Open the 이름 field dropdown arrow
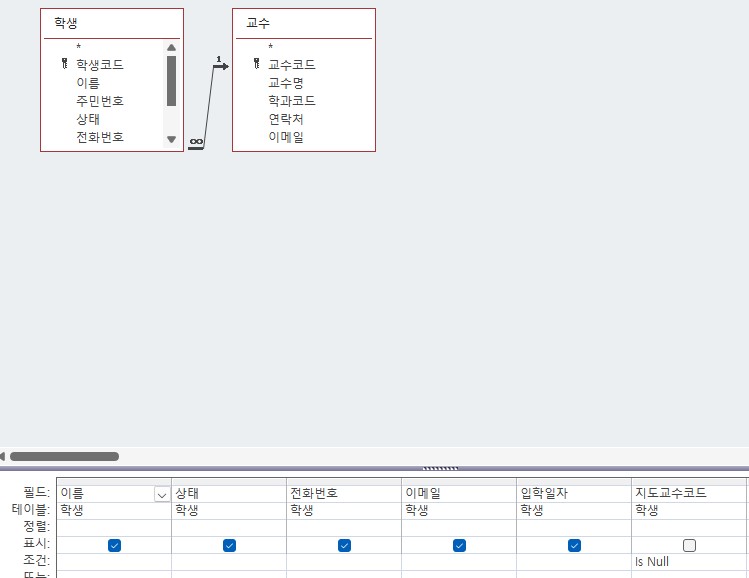This screenshot has width=749, height=578. (162, 494)
